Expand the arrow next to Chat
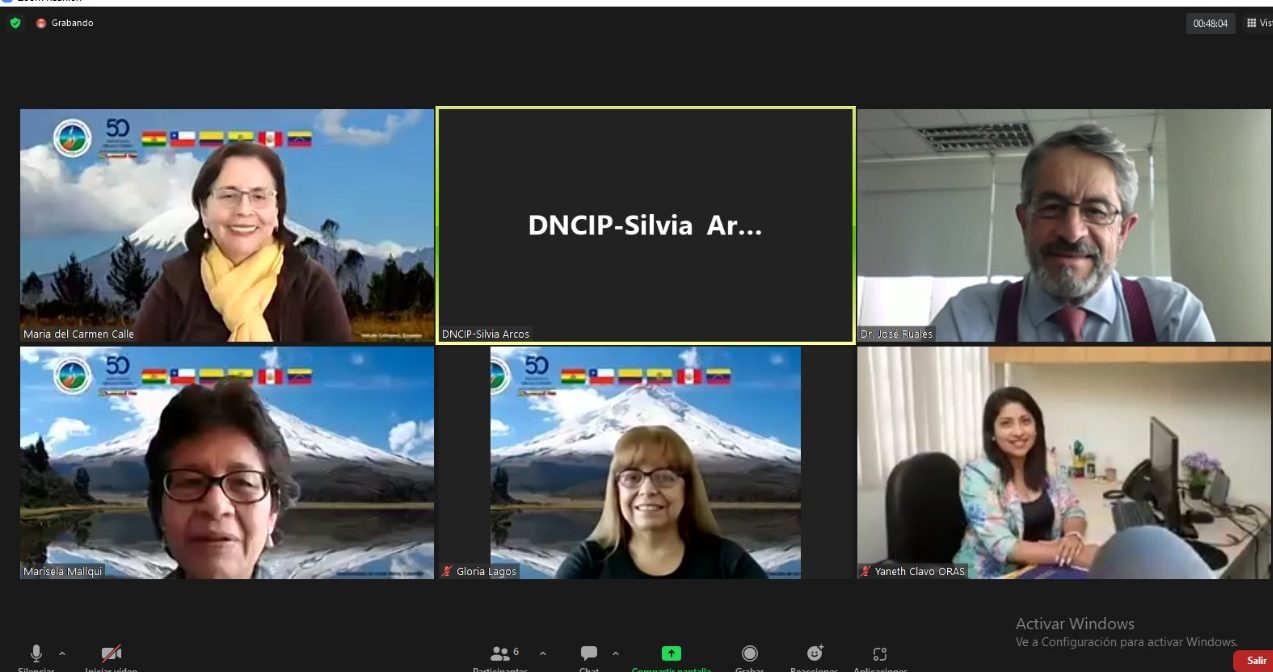The height and width of the screenshot is (672, 1273). 615,653
